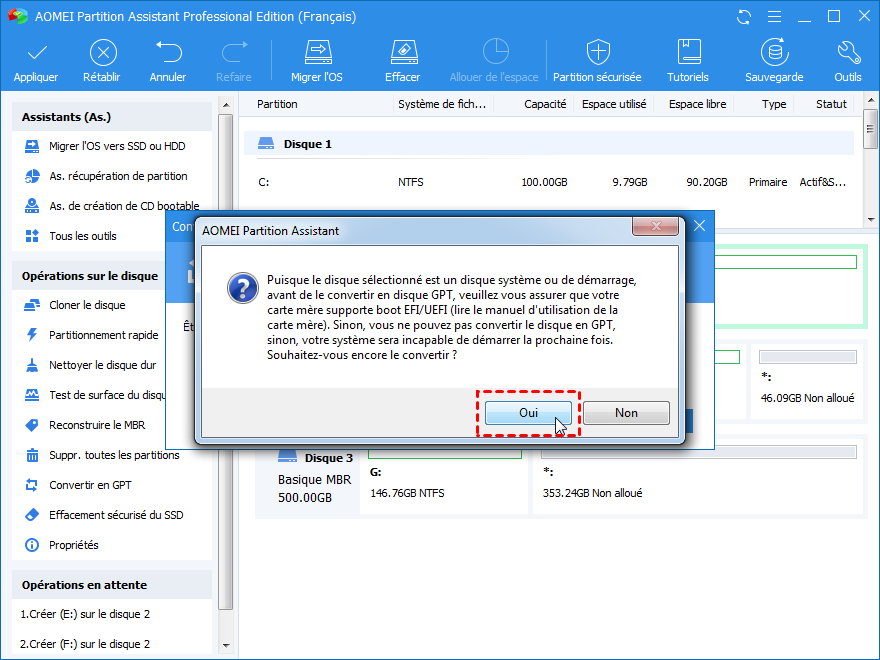
Task: Select pending operation Créer (F:) sur le disque 2
Action: coord(85,644)
